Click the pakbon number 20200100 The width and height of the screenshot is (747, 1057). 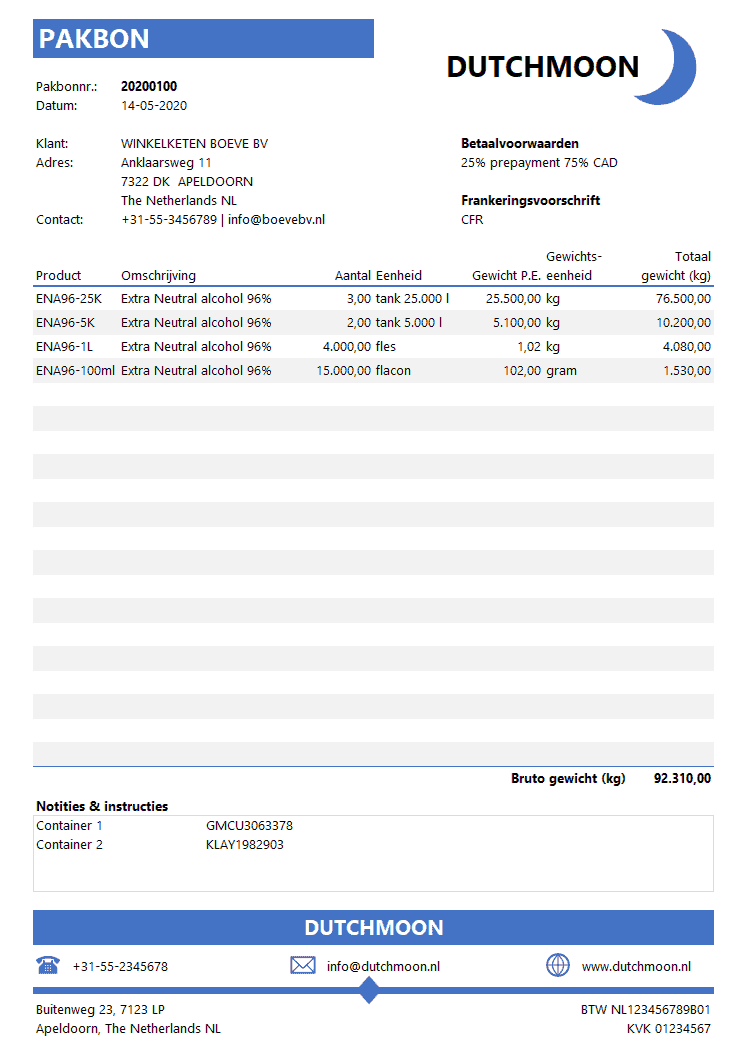coord(149,87)
